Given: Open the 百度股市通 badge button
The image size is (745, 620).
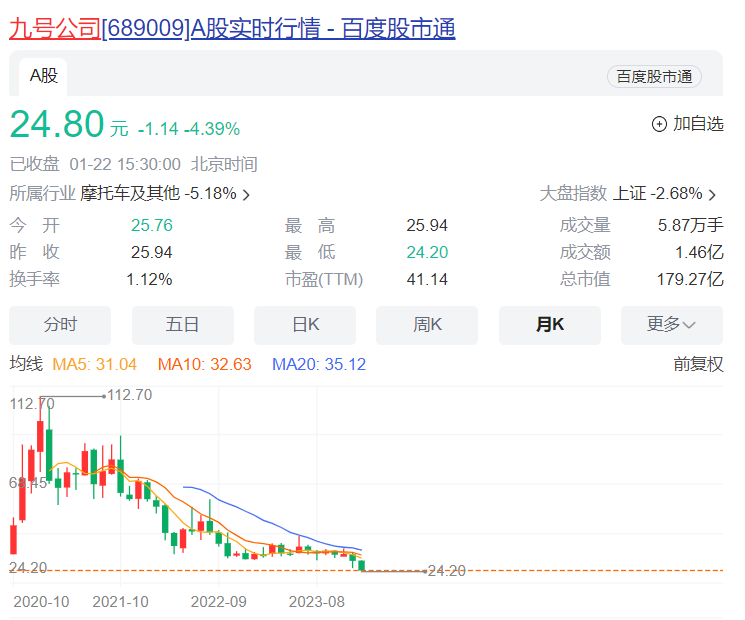Looking at the screenshot, I should (x=654, y=76).
